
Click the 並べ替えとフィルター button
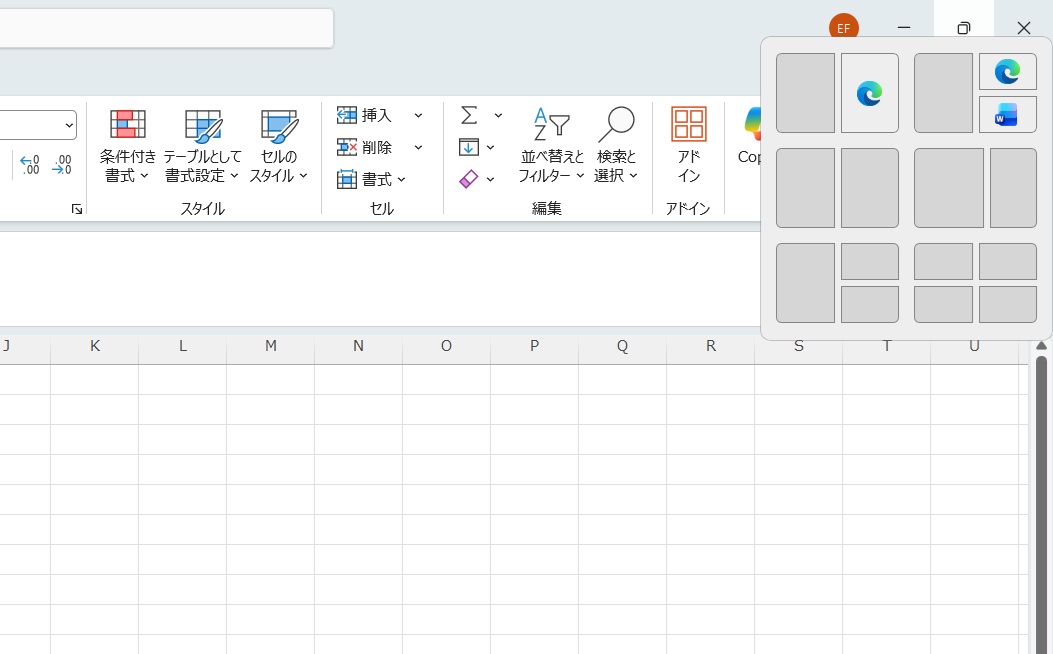[x=548, y=145]
